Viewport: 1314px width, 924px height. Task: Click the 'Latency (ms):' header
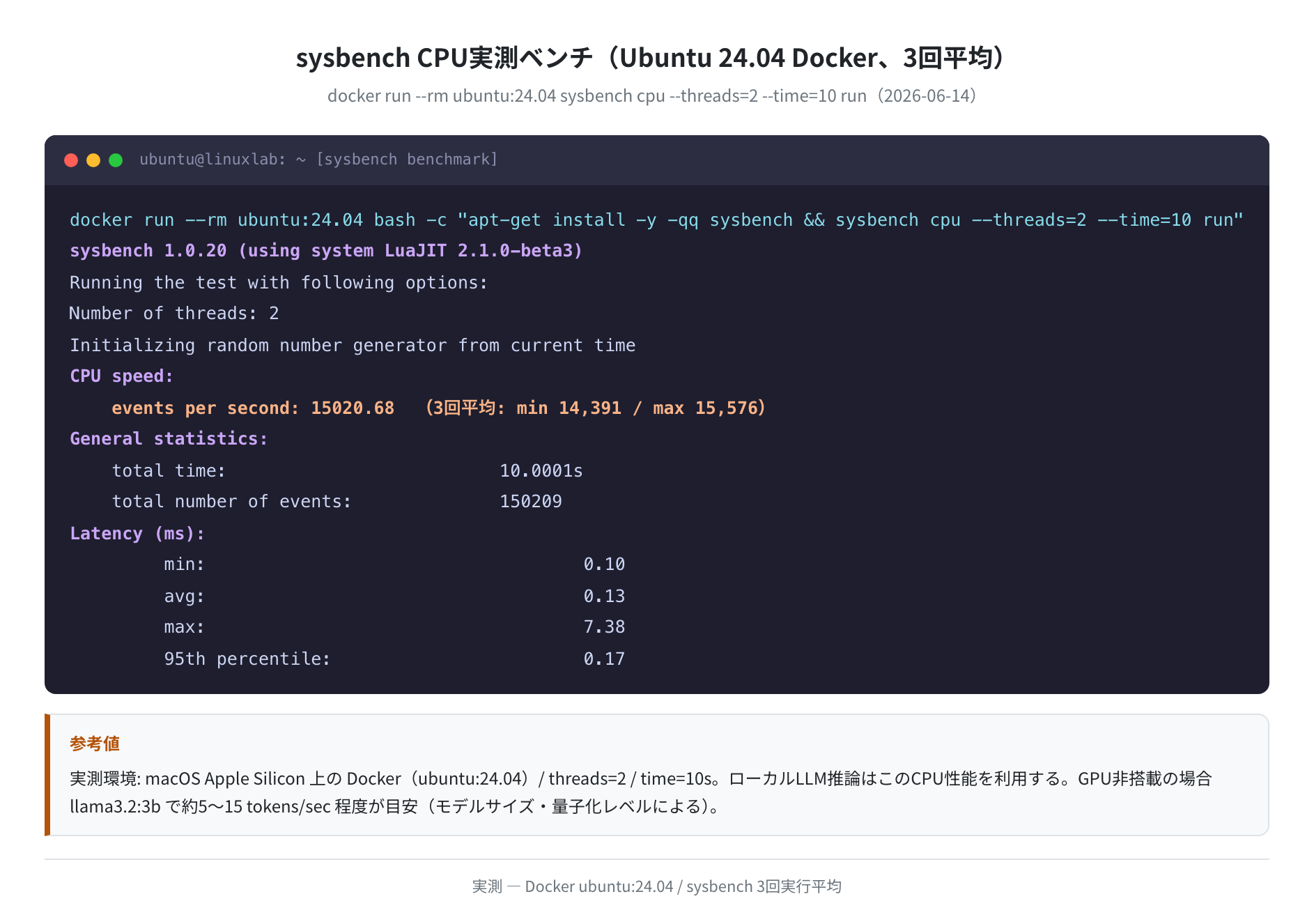click(x=137, y=534)
